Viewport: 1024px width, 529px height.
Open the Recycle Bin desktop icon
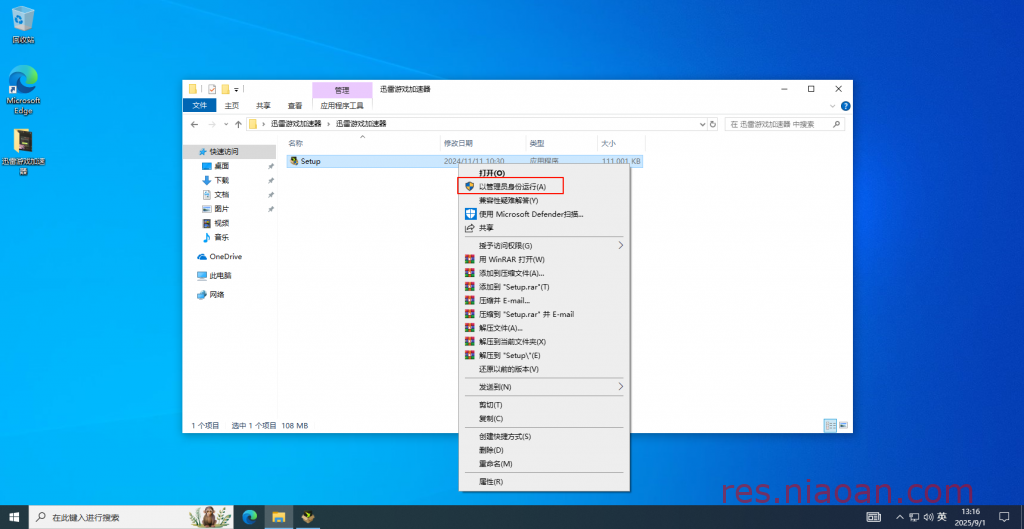[23, 25]
